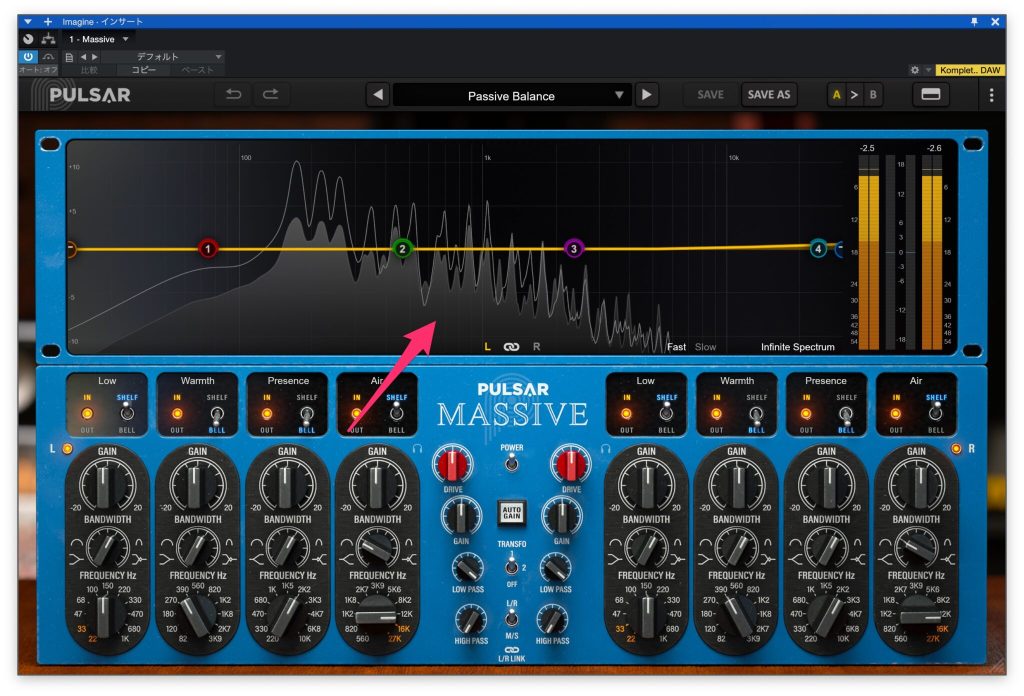The width and height of the screenshot is (1024, 696).
Task: Click the SAVE AS button
Action: pos(768,95)
